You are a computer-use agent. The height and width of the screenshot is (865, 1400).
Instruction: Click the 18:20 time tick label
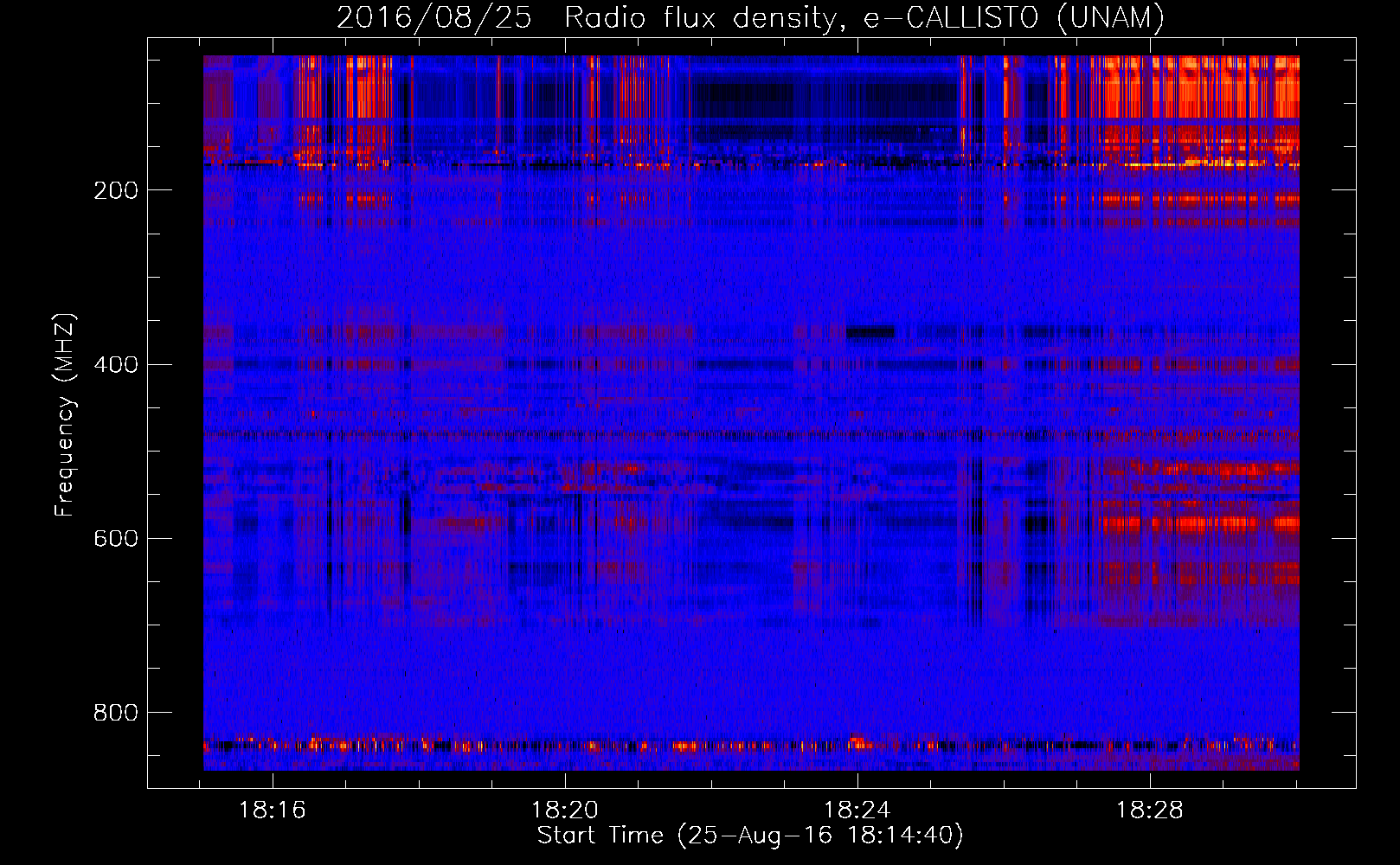coord(565,811)
